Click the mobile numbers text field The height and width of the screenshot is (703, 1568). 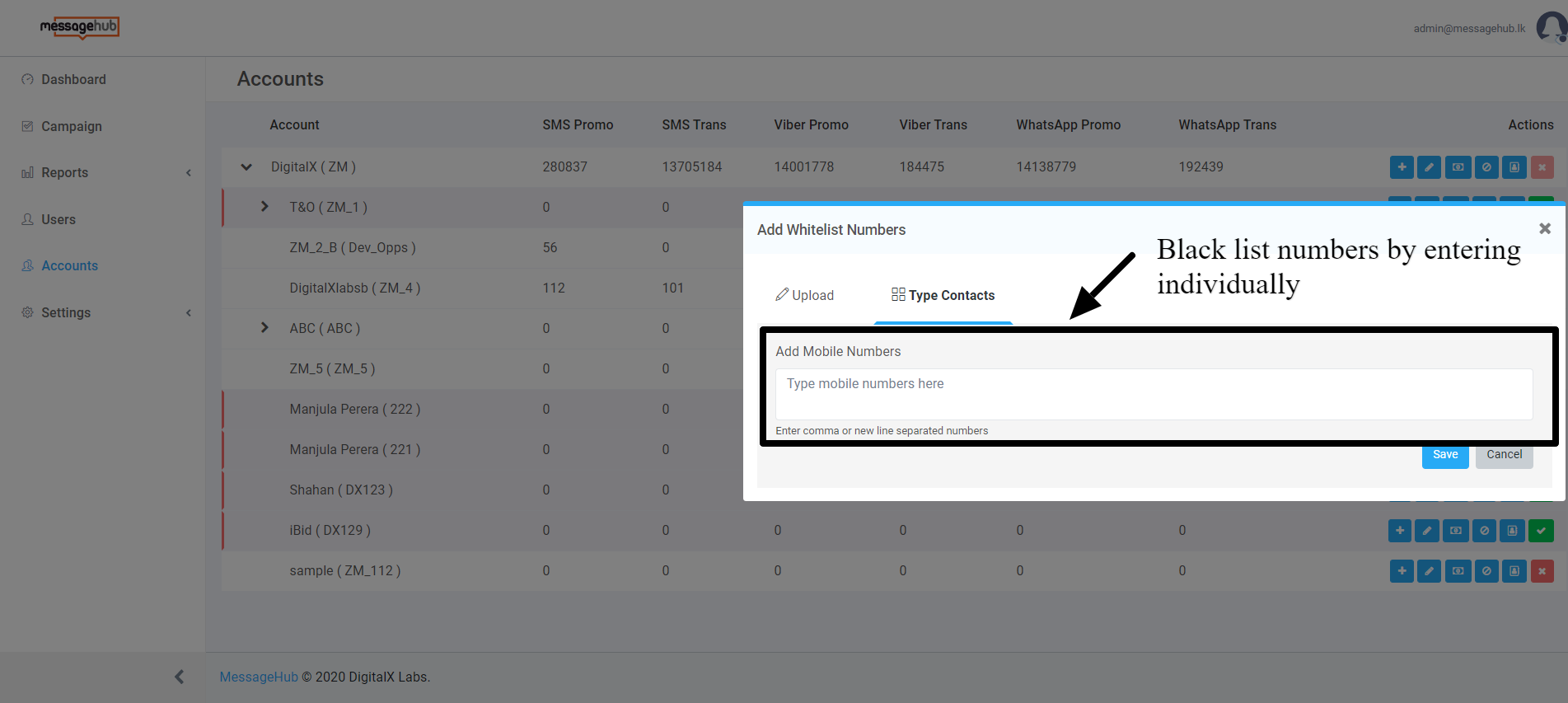(1154, 394)
